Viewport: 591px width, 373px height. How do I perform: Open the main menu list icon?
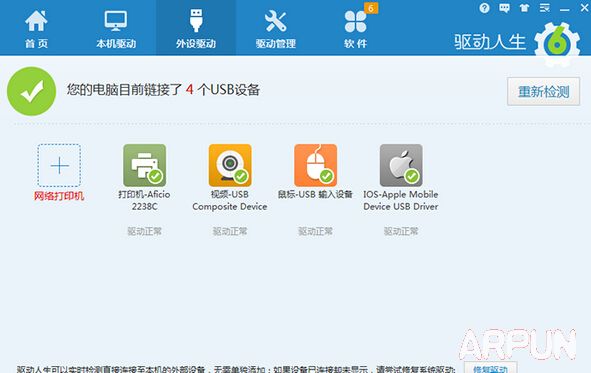544,8
